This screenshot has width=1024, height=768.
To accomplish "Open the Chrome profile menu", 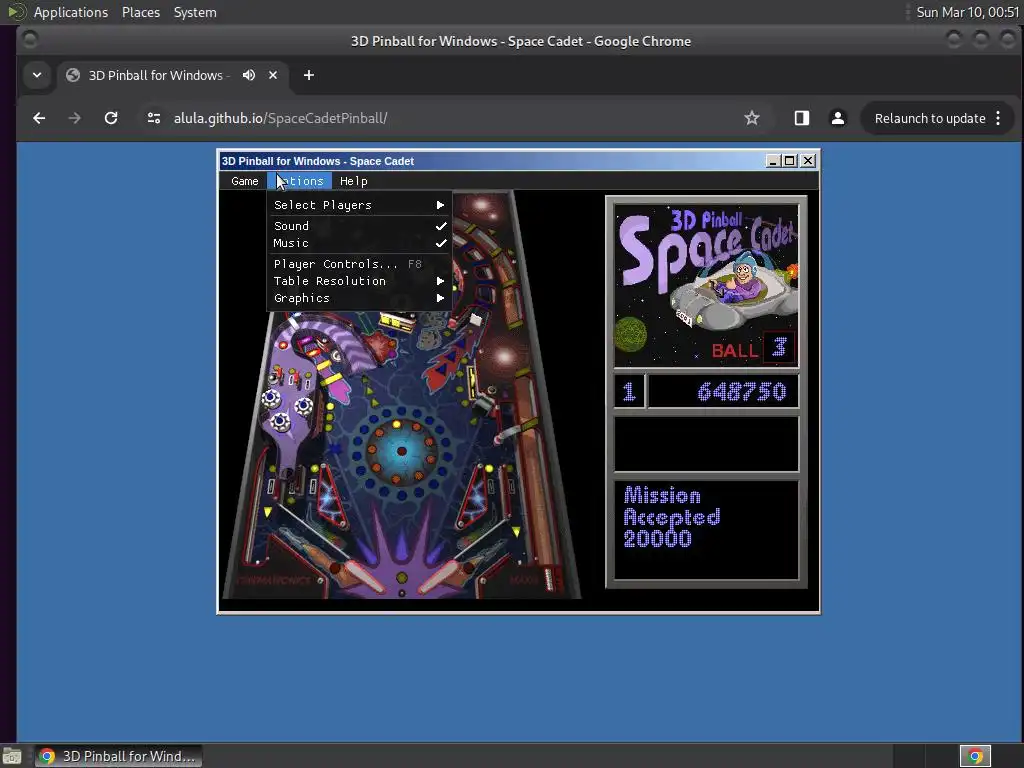I will pos(838,118).
